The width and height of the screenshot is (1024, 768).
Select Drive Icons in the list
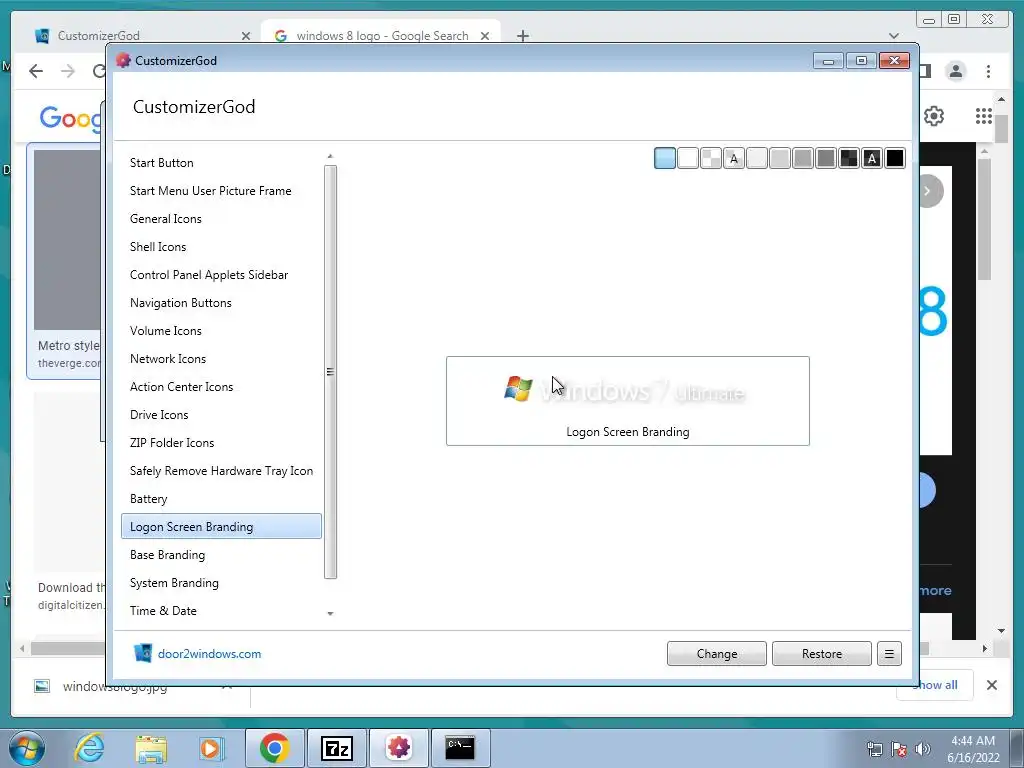pyautogui.click(x=221, y=415)
